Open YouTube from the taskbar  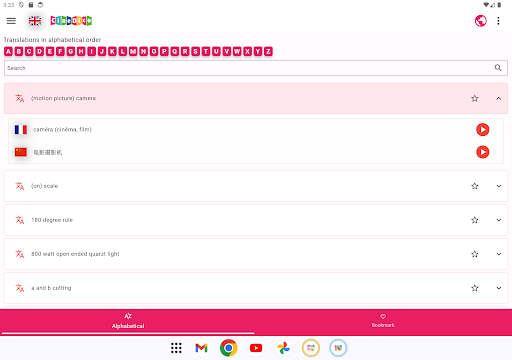(256, 348)
